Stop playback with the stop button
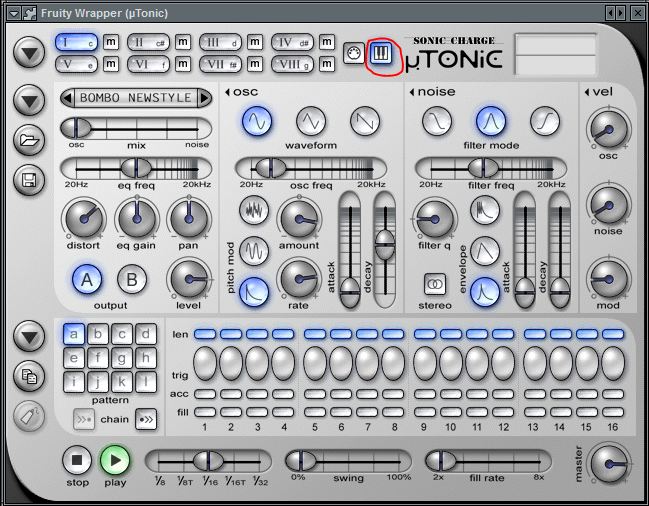649x506 pixels. [77, 460]
